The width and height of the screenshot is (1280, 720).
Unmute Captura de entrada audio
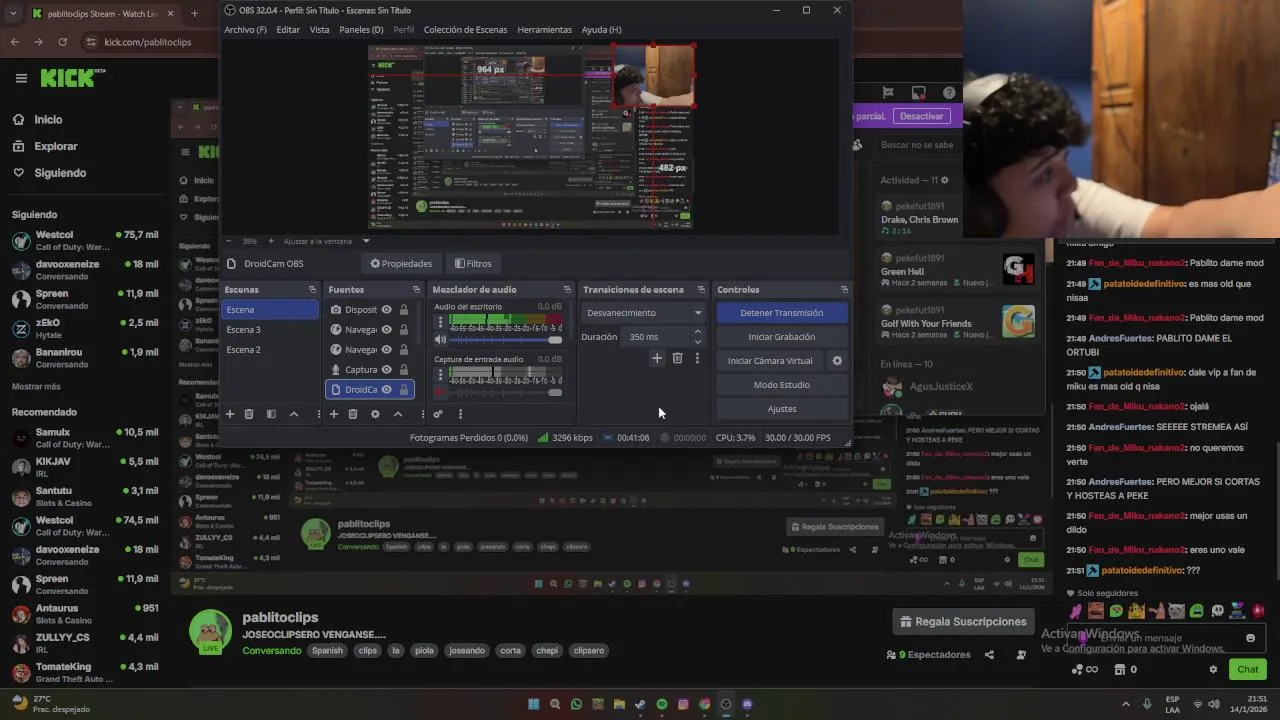440,392
